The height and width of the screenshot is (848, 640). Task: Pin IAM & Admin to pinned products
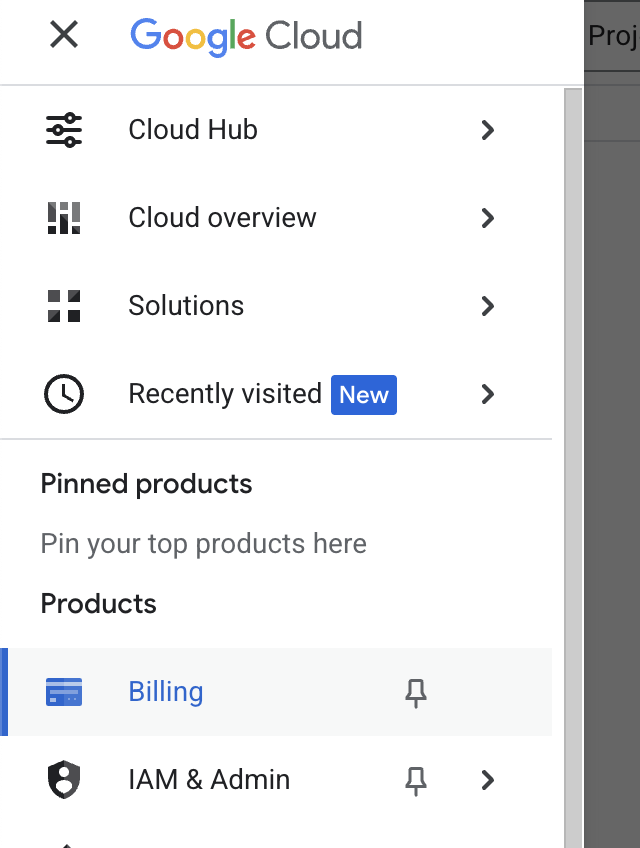[x=416, y=781]
